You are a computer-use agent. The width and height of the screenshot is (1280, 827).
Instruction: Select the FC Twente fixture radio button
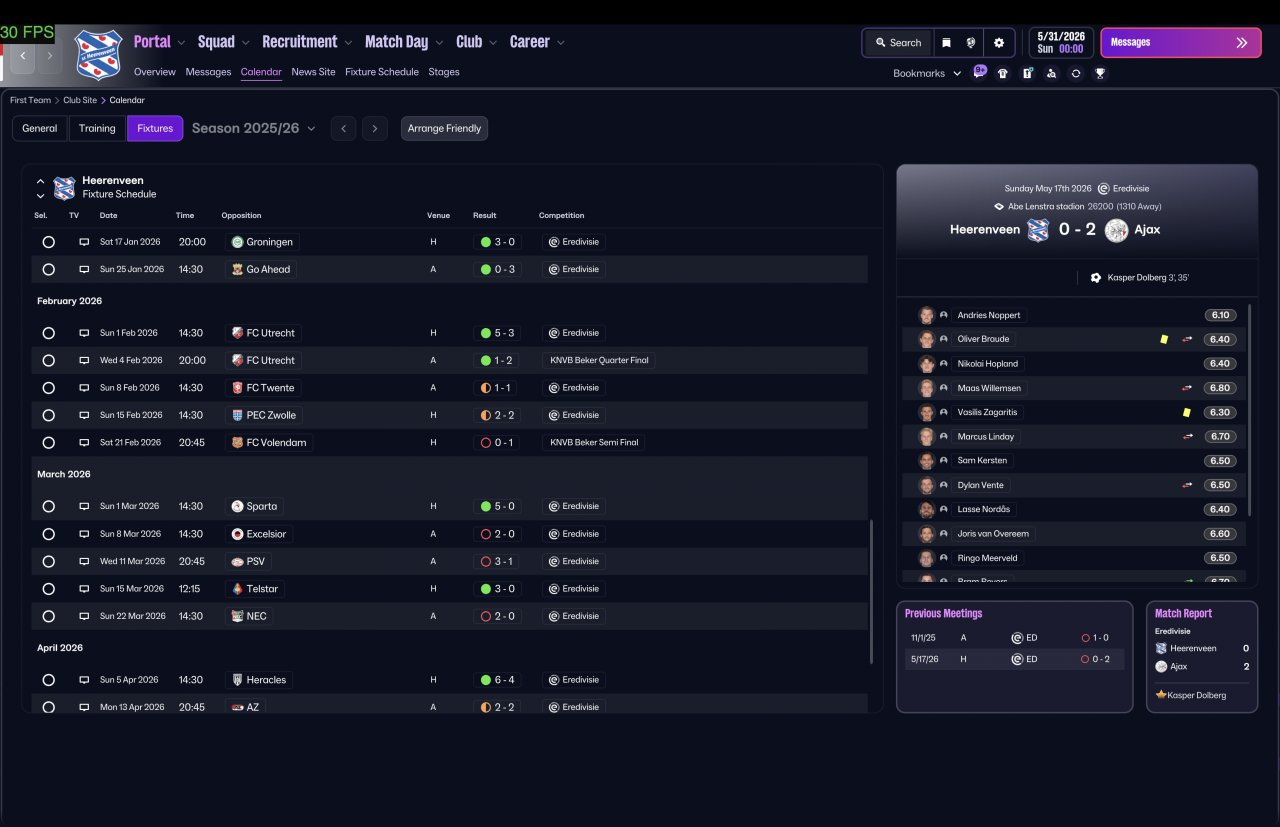pos(48,388)
